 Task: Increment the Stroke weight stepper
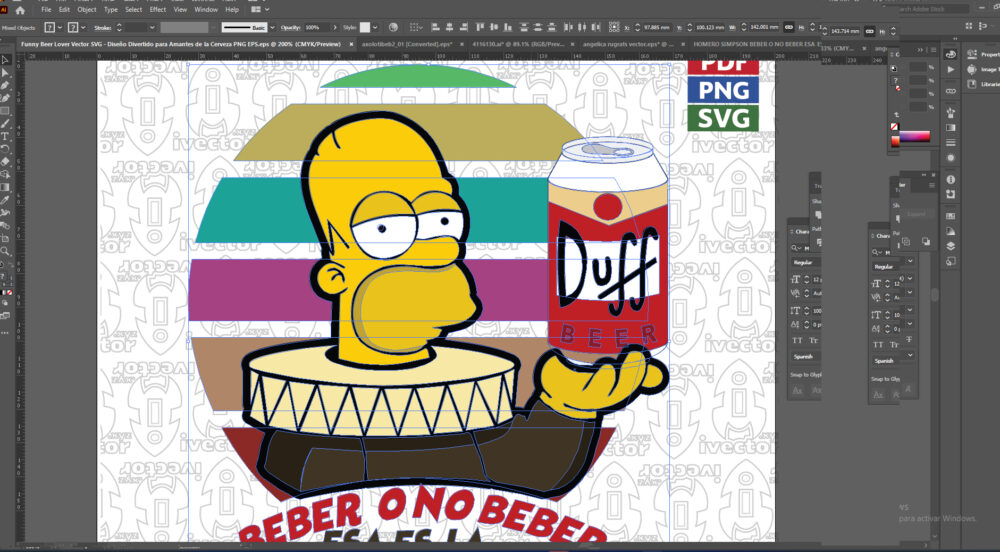coord(119,25)
